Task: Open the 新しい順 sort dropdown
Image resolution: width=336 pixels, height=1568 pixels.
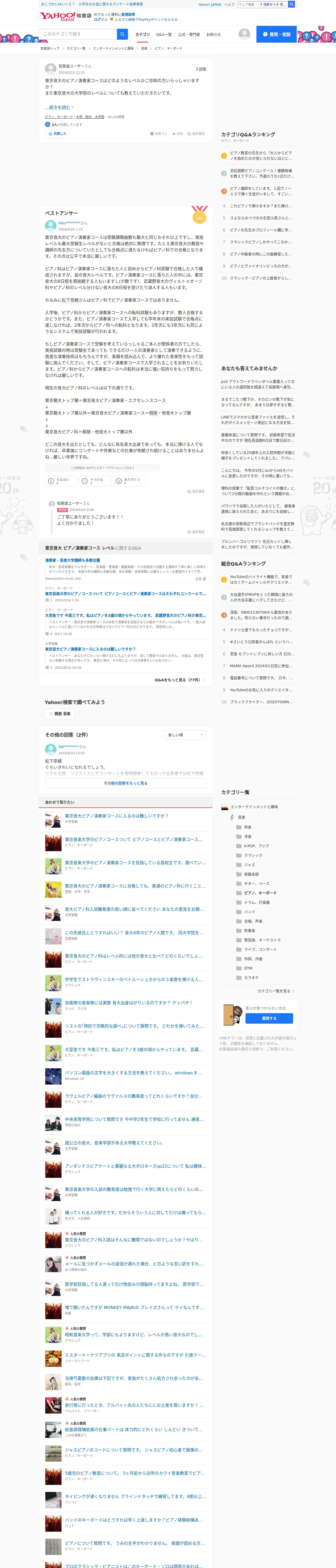Action: tap(185, 735)
